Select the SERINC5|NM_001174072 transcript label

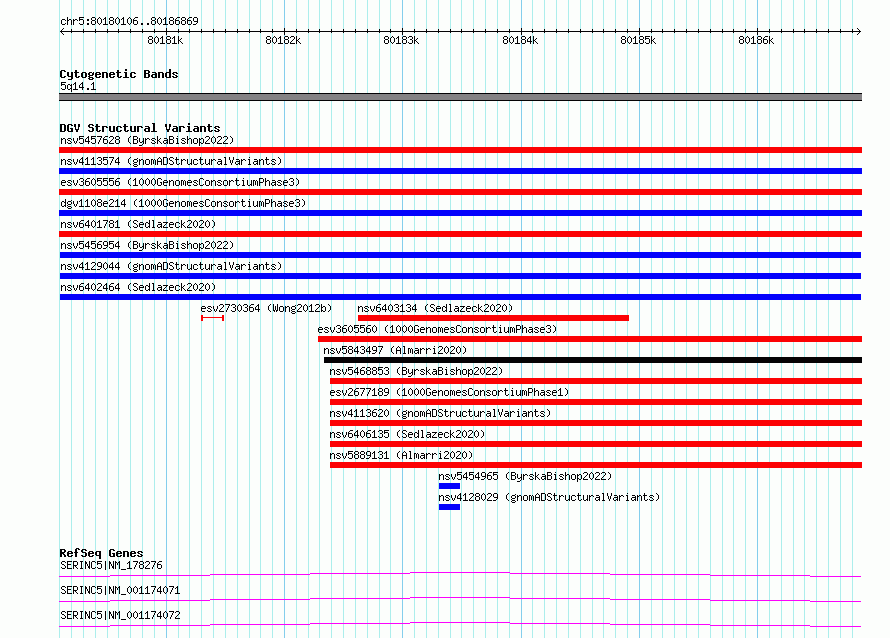pyautogui.click(x=120, y=615)
